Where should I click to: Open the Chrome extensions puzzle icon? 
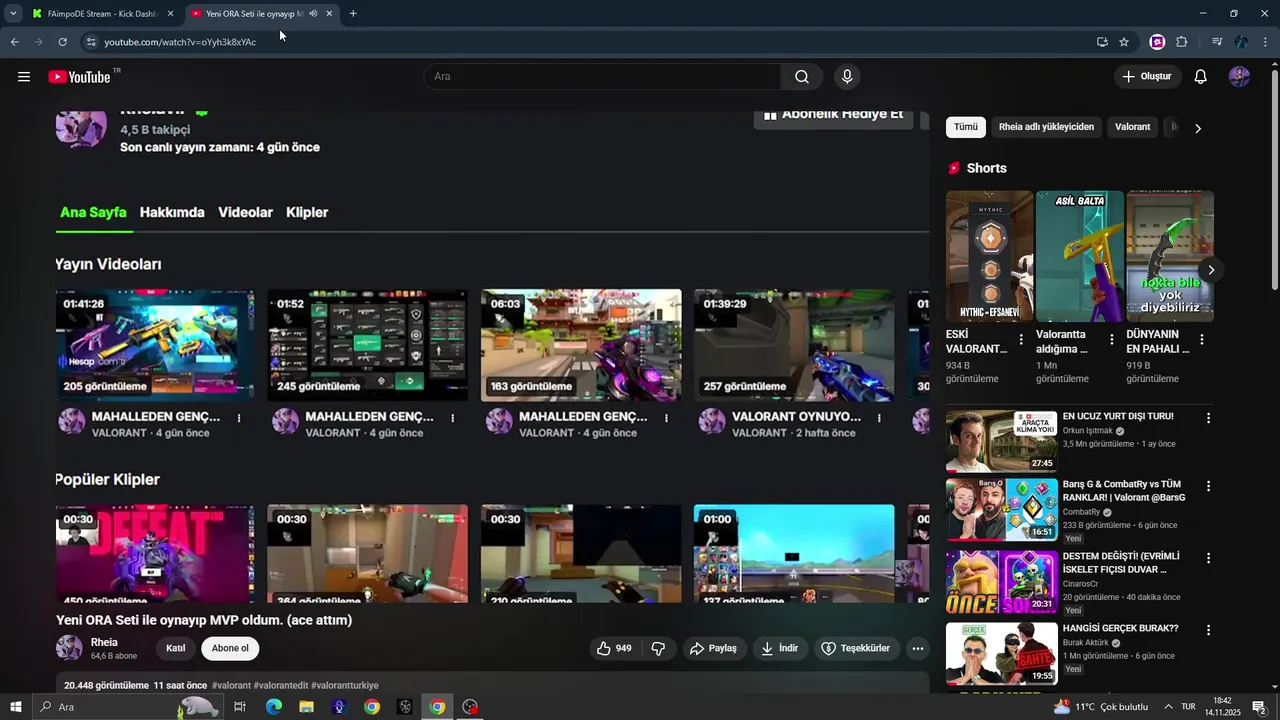(1182, 42)
